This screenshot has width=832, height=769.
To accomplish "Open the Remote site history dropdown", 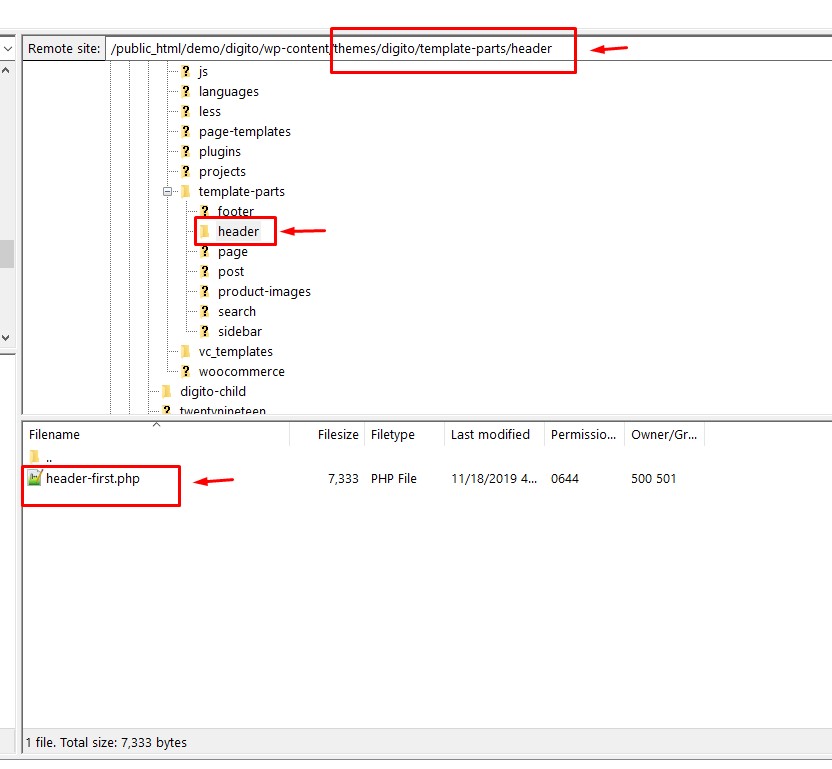I will tap(9, 47).
